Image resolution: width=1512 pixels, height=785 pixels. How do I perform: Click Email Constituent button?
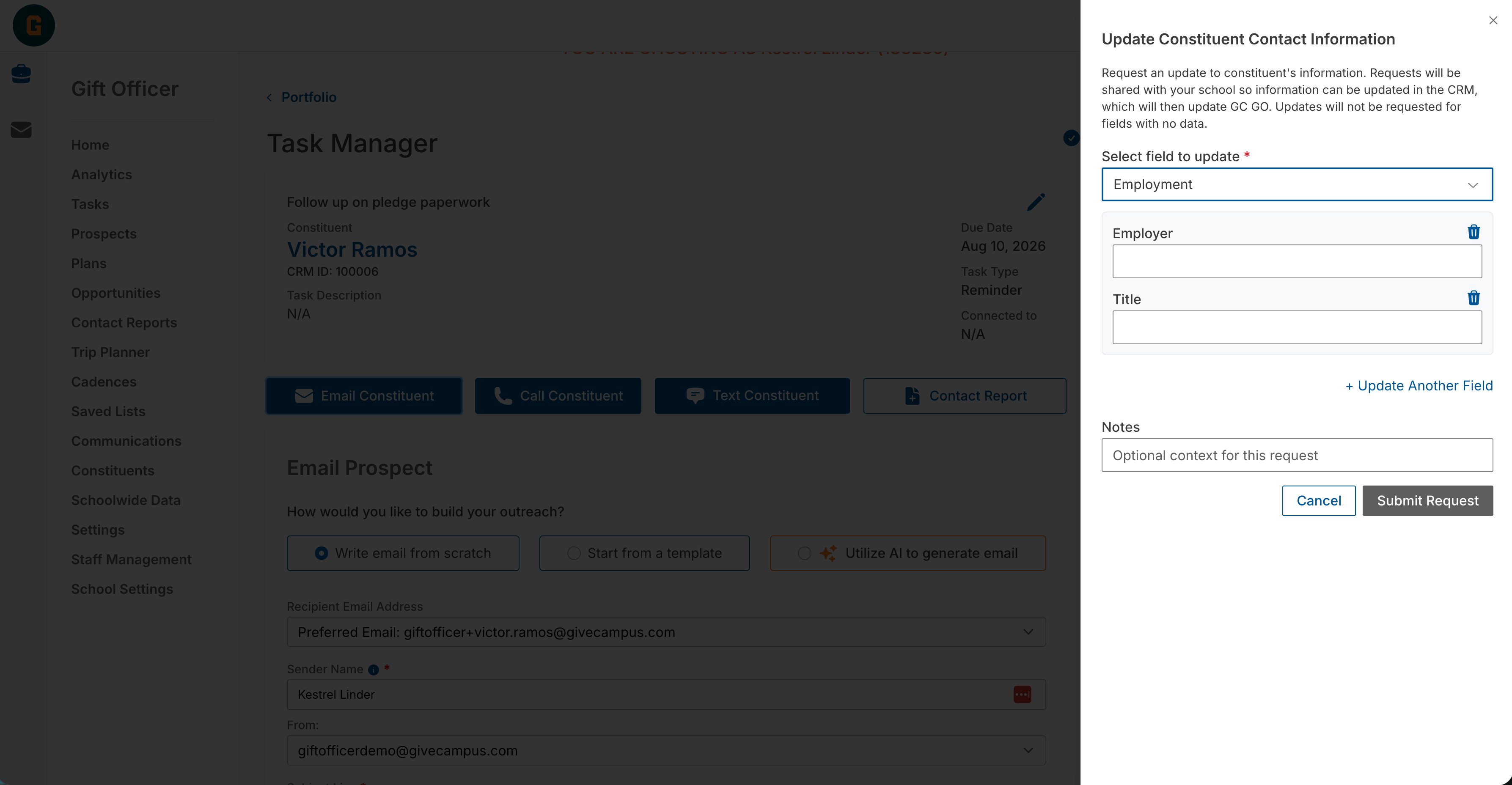tap(364, 396)
